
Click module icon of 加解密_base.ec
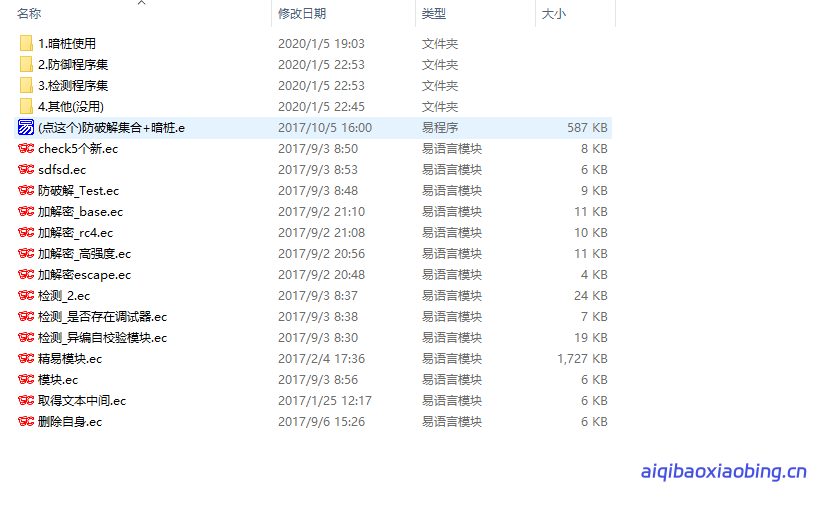(26, 211)
